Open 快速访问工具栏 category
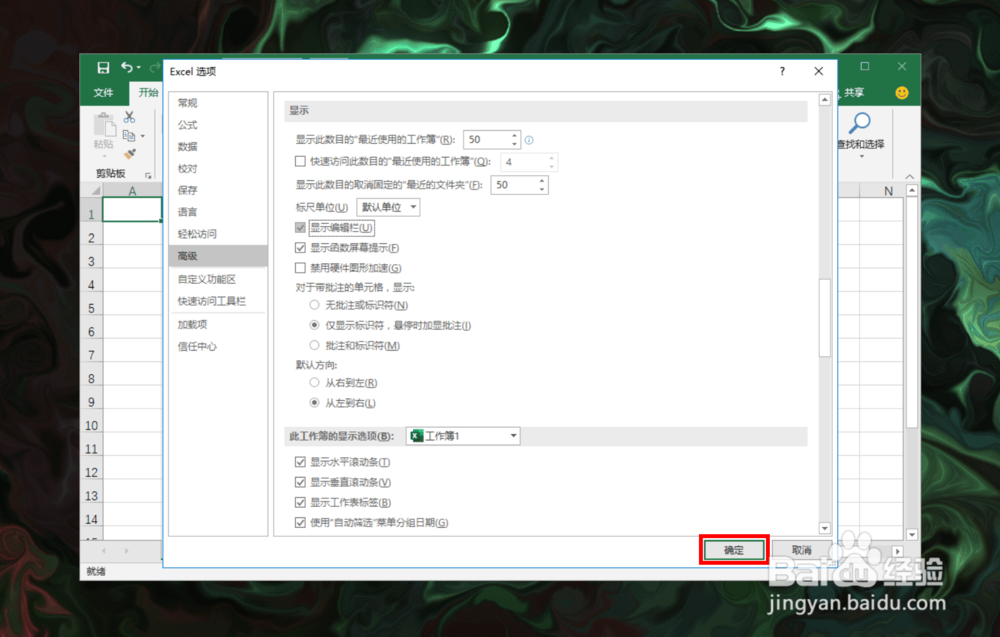Screen dimensions: 1000x637 tap(218, 301)
